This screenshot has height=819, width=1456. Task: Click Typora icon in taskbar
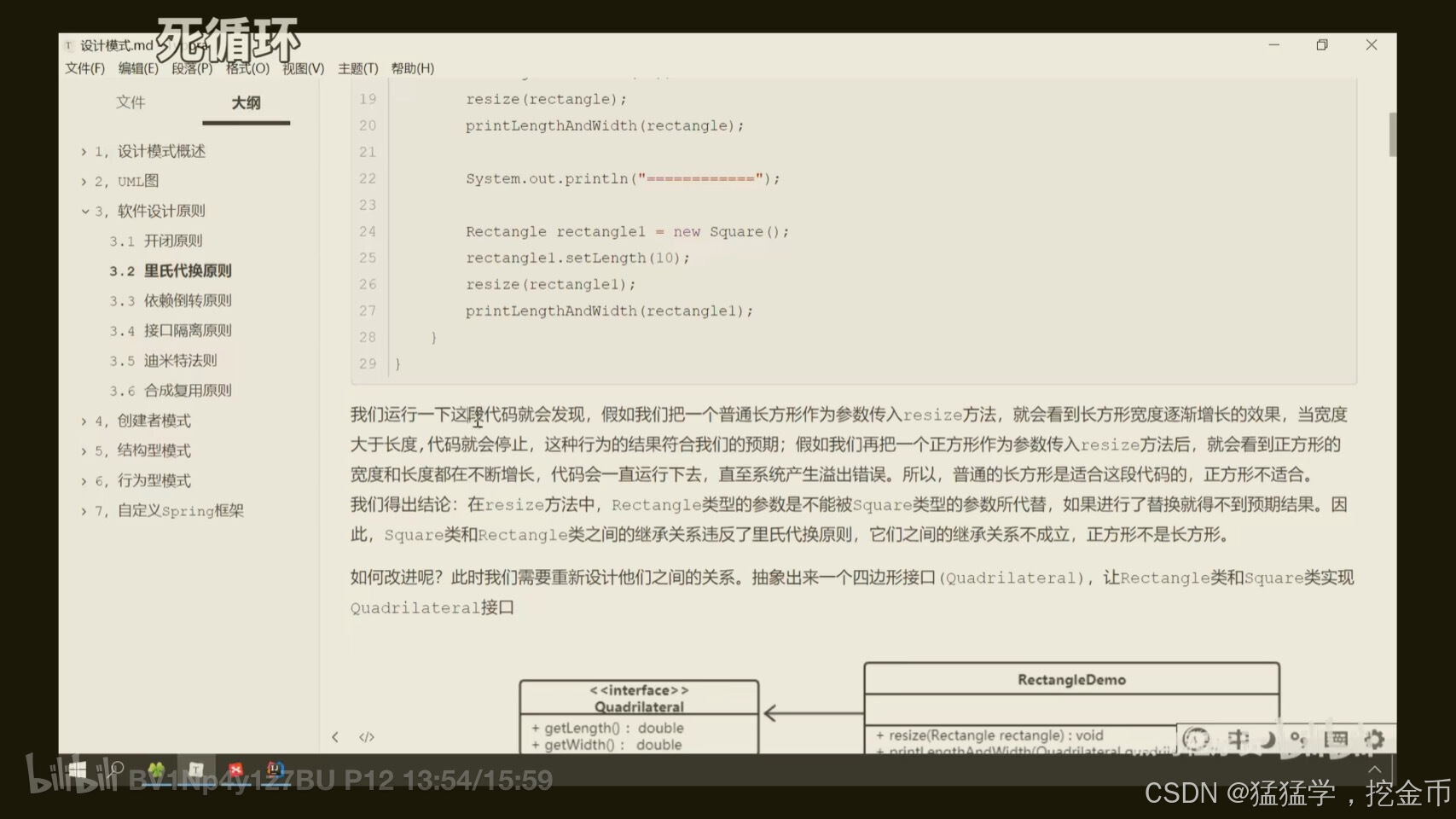point(196,770)
